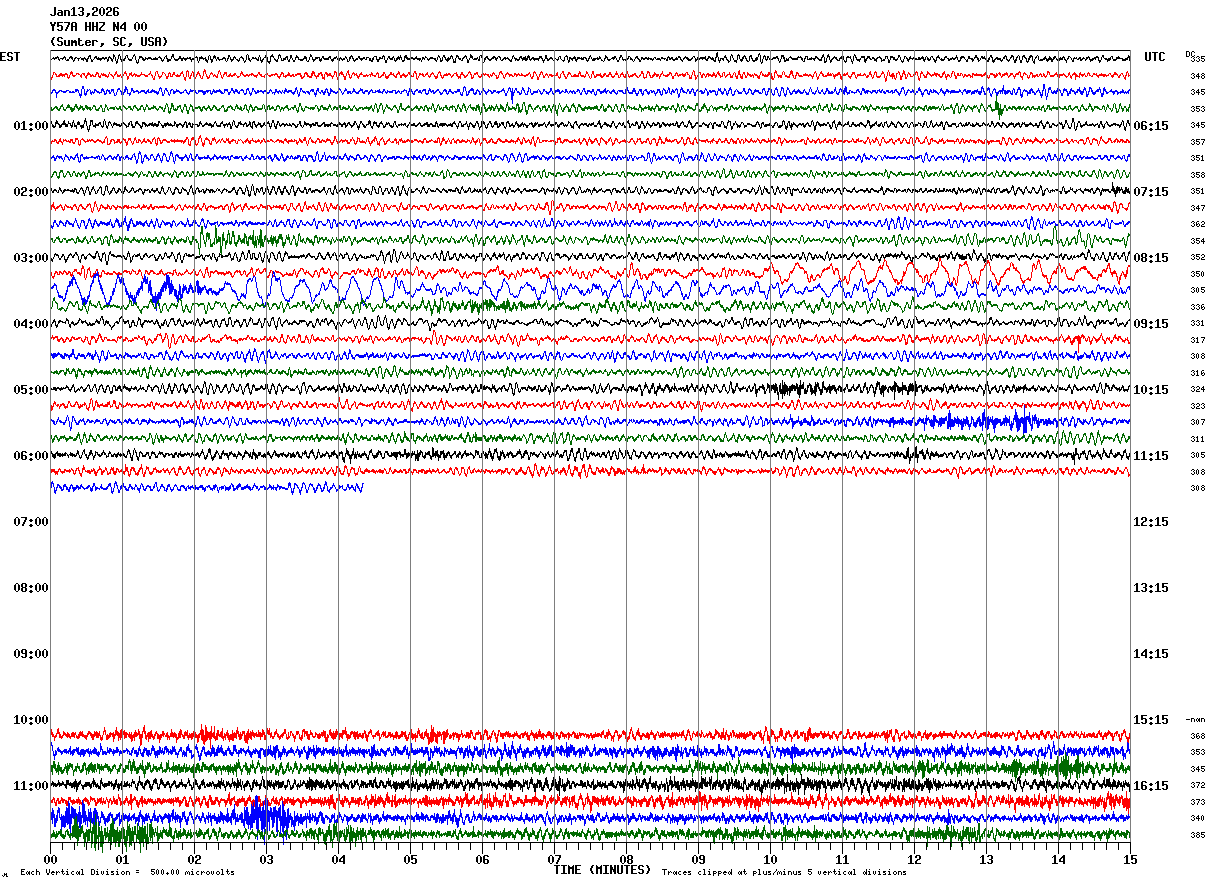Click the '05:00' EST time label
1210x886 pixels.
31,390
